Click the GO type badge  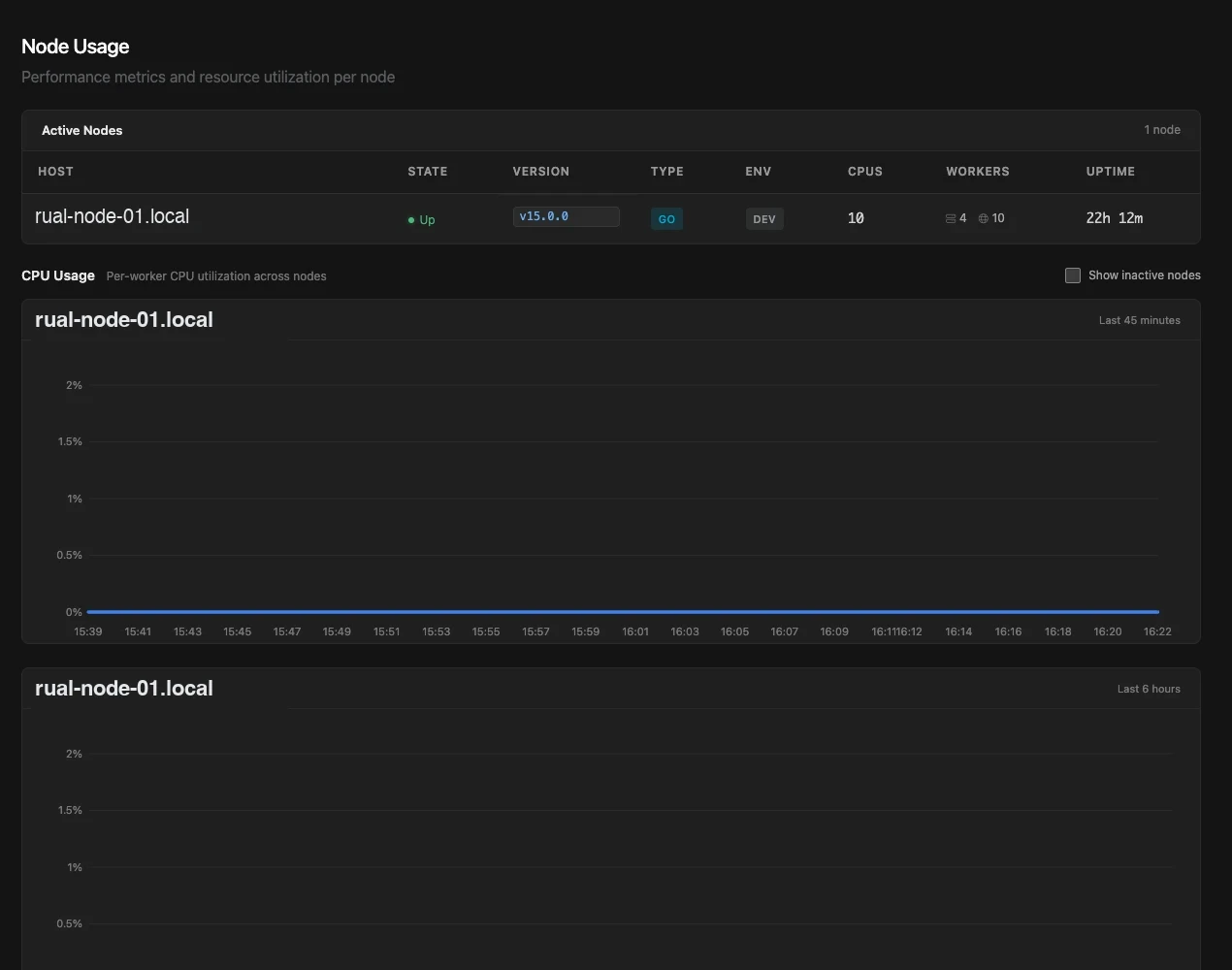coord(666,219)
